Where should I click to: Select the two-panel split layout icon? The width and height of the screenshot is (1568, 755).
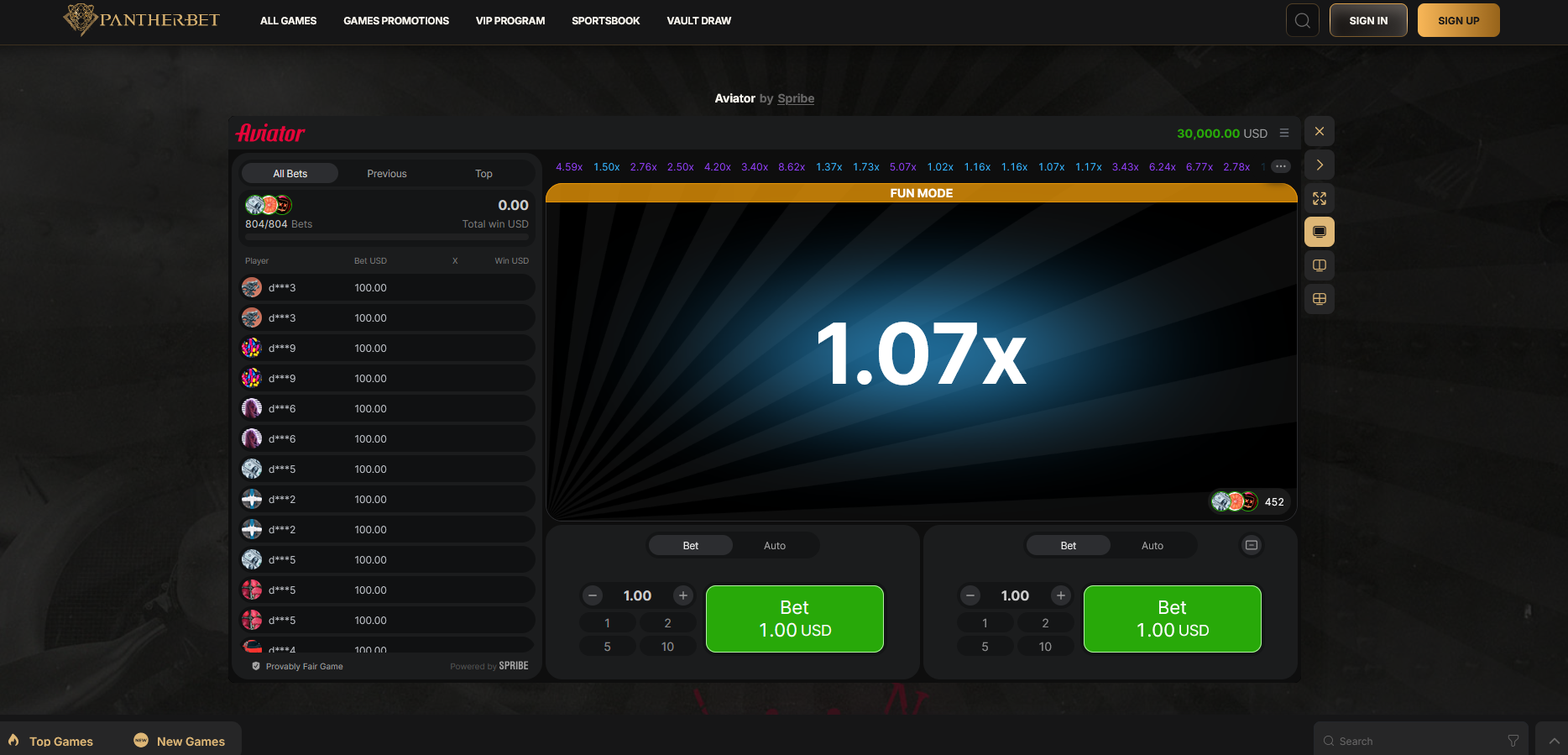pos(1319,265)
